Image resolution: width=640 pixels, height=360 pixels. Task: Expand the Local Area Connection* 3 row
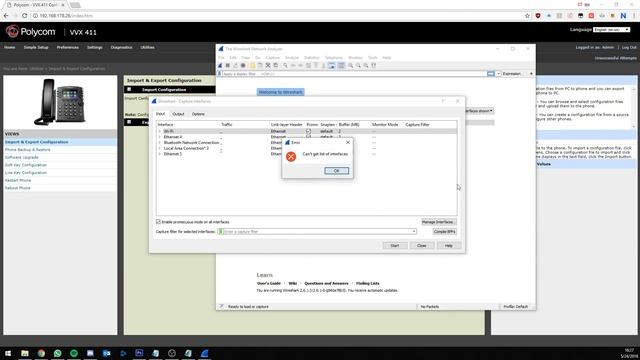pos(160,149)
